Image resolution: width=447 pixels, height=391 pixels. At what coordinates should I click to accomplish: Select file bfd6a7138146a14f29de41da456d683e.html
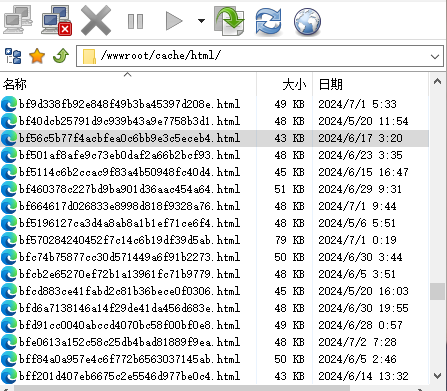click(x=129, y=308)
